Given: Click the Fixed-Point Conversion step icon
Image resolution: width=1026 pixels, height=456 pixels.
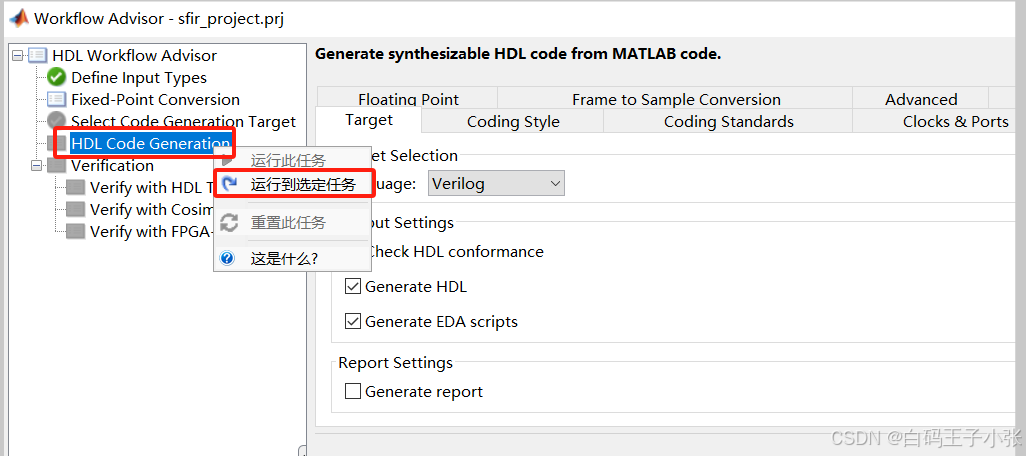Looking at the screenshot, I should pyautogui.click(x=56, y=100).
